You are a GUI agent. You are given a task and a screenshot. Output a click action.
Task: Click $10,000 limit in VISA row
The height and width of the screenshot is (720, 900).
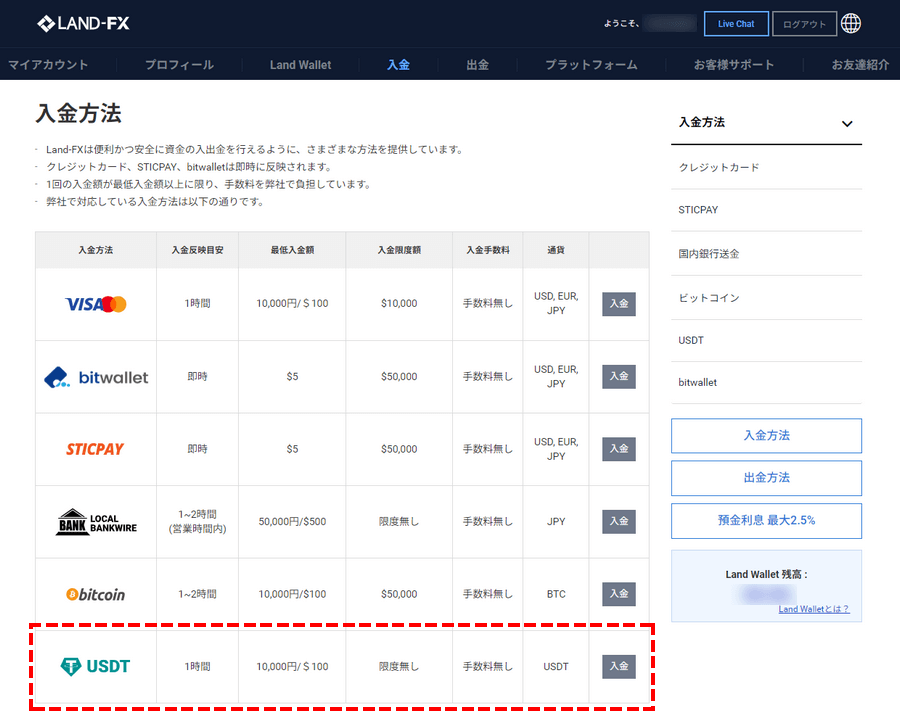tap(399, 304)
